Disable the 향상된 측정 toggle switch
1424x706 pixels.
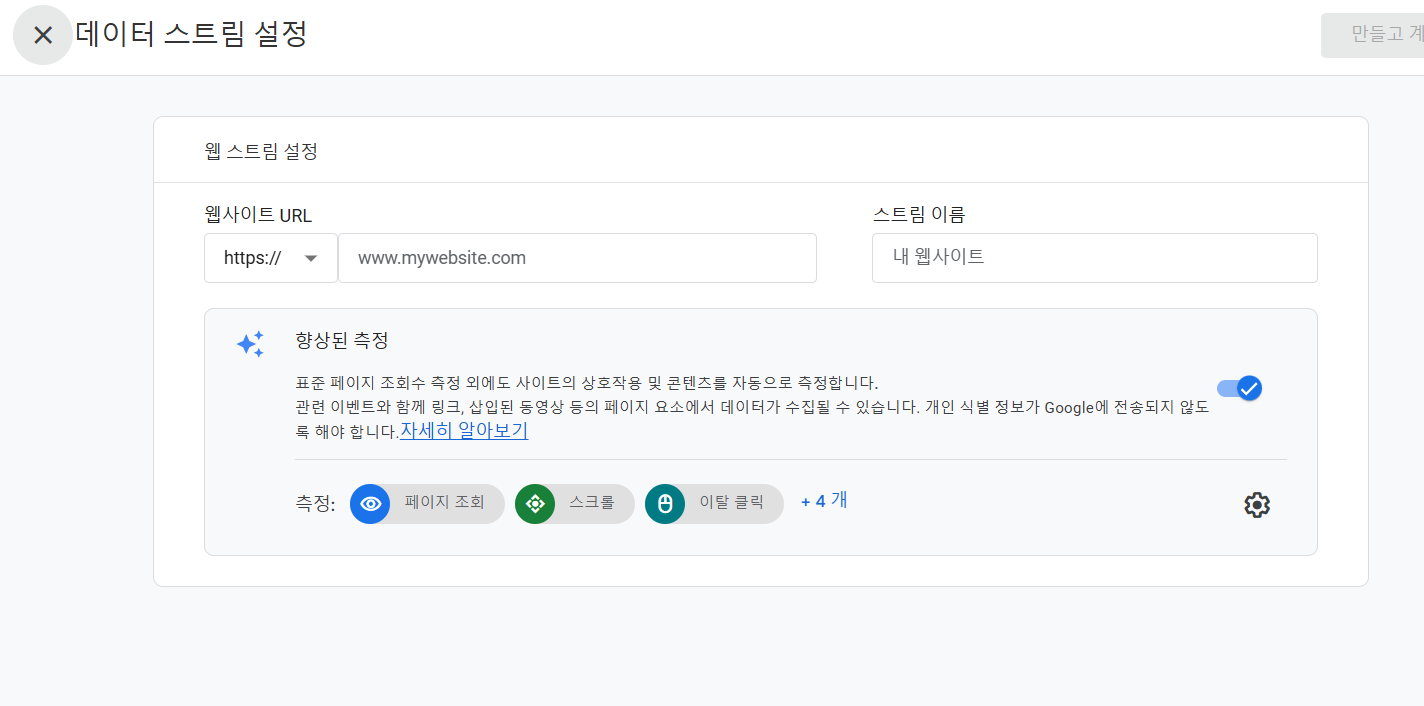(x=1240, y=388)
